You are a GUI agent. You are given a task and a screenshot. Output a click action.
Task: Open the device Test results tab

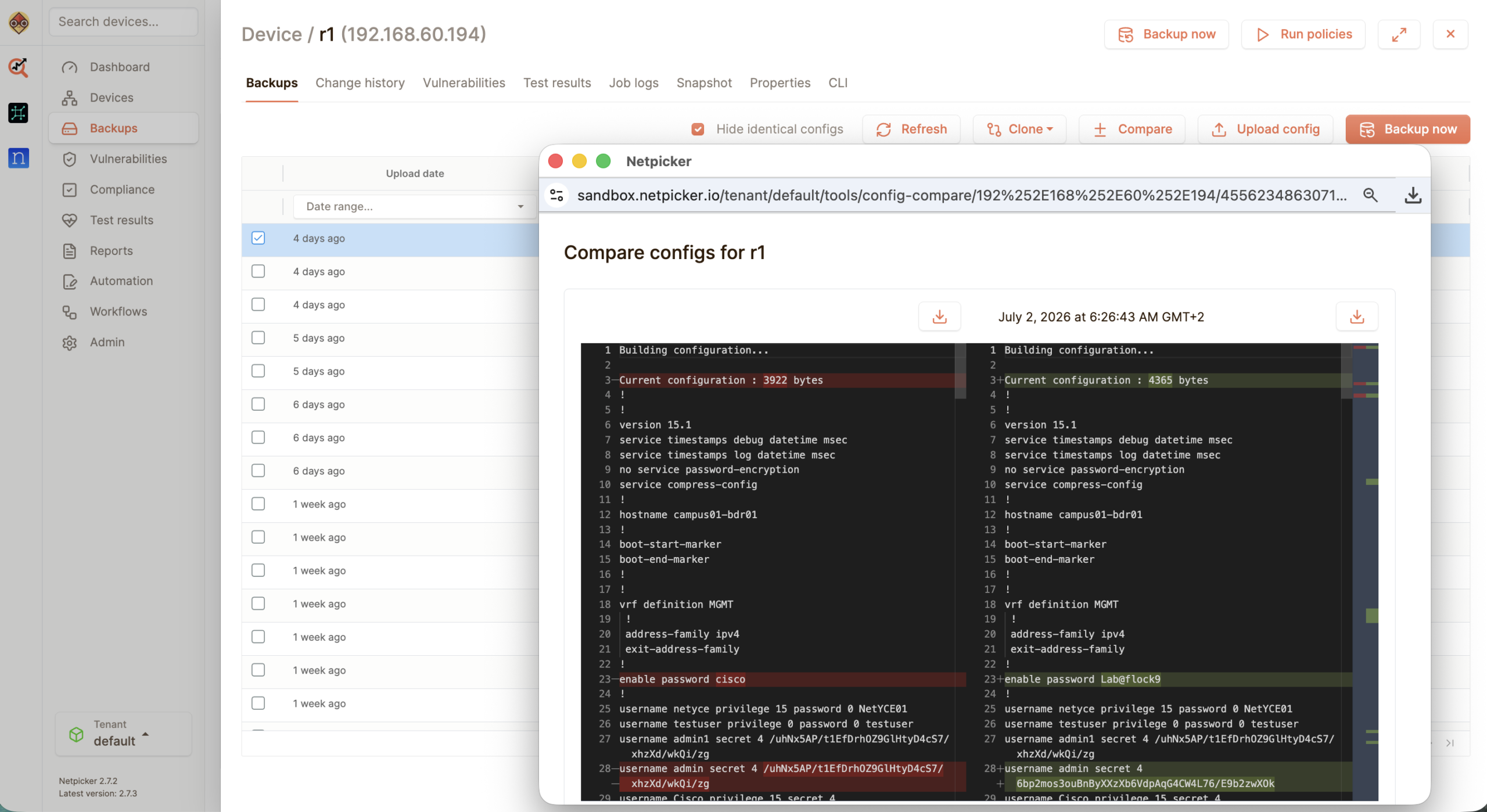[557, 83]
